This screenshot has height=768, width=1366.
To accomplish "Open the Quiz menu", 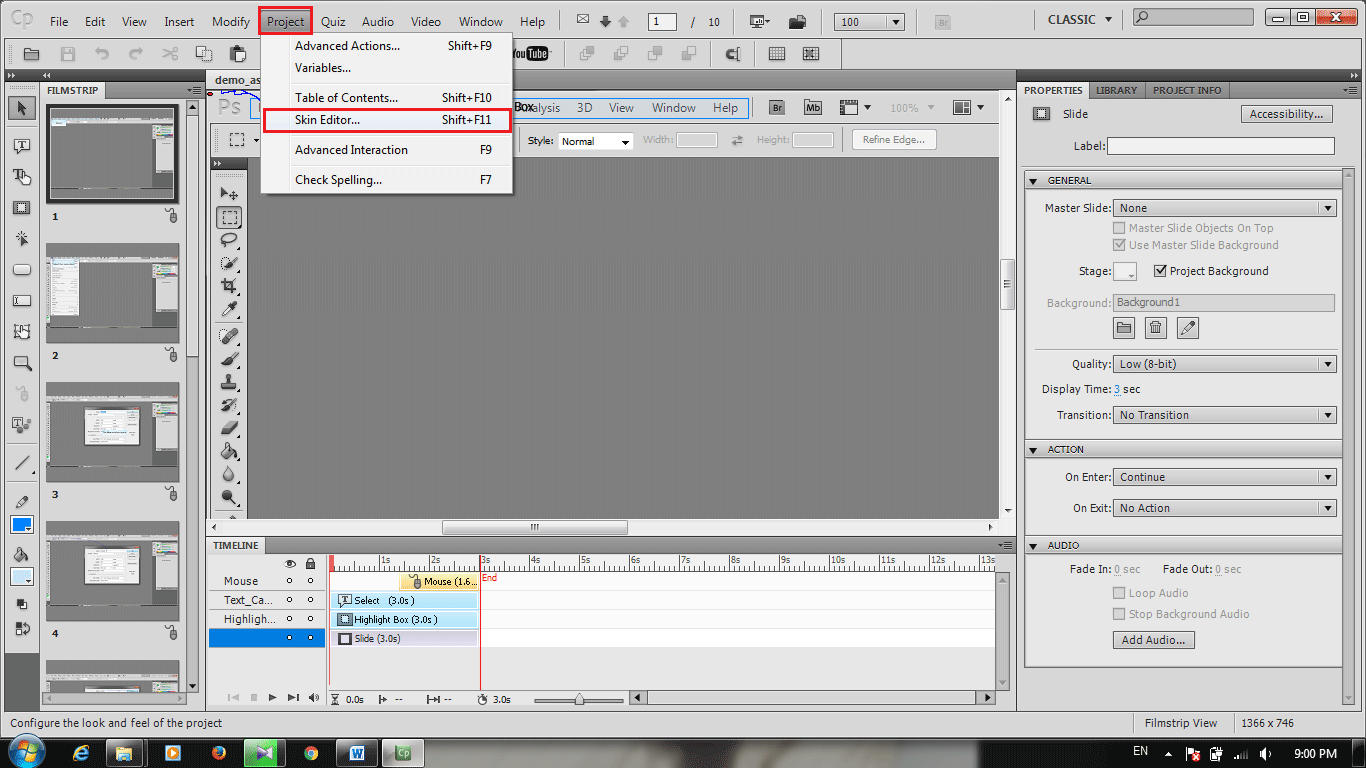I will 333,22.
